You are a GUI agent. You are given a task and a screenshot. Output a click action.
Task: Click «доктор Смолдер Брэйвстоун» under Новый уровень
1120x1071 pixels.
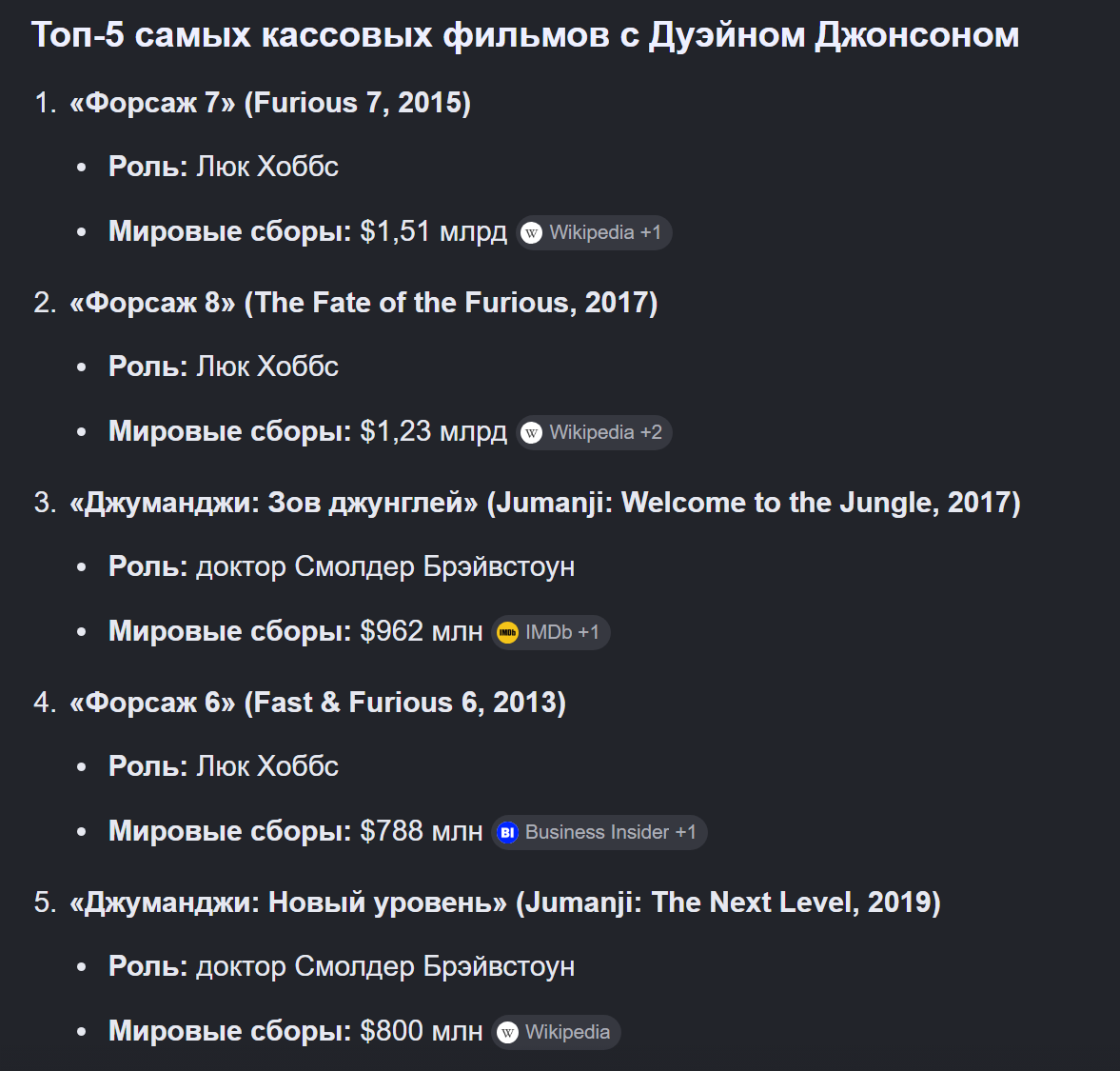coord(385,967)
